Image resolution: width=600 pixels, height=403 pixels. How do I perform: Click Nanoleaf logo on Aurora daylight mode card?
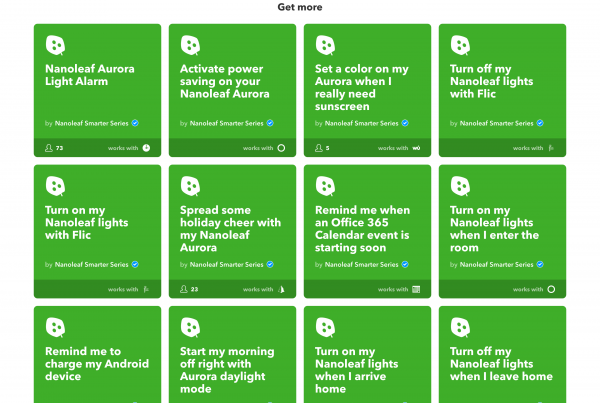tap(191, 328)
